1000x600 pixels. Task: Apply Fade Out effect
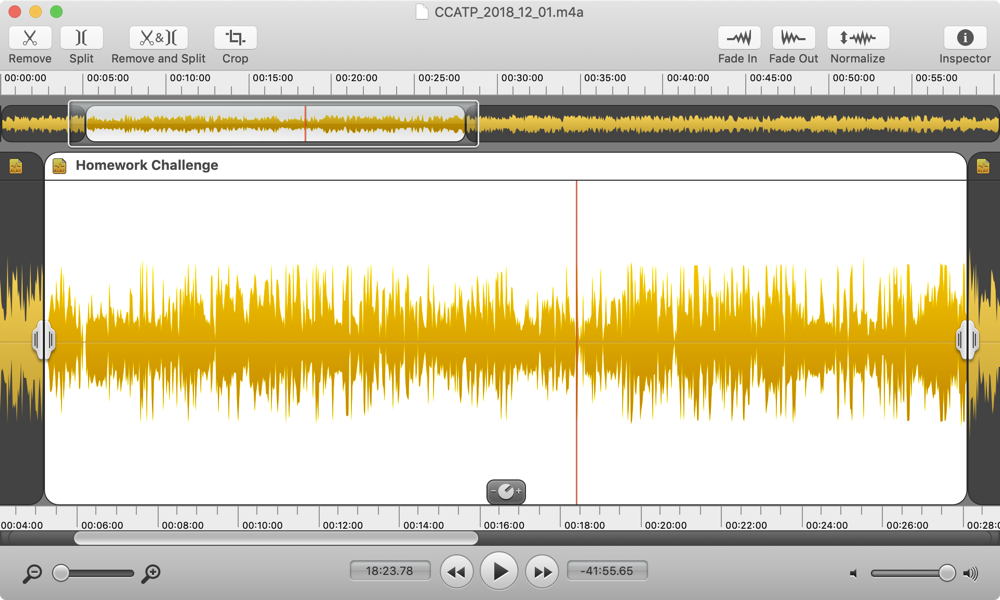(793, 38)
